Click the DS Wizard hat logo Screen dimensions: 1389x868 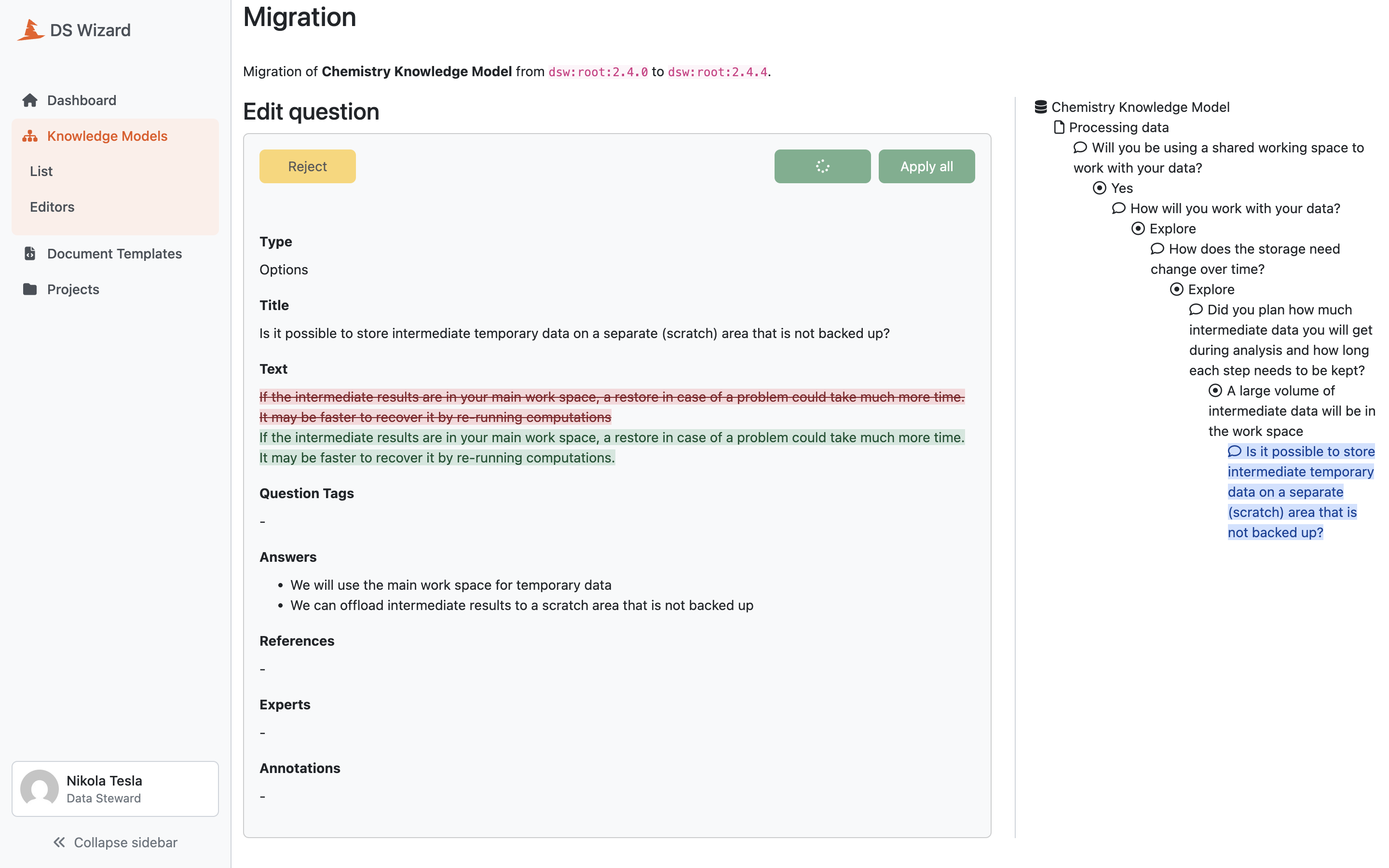pyautogui.click(x=31, y=30)
